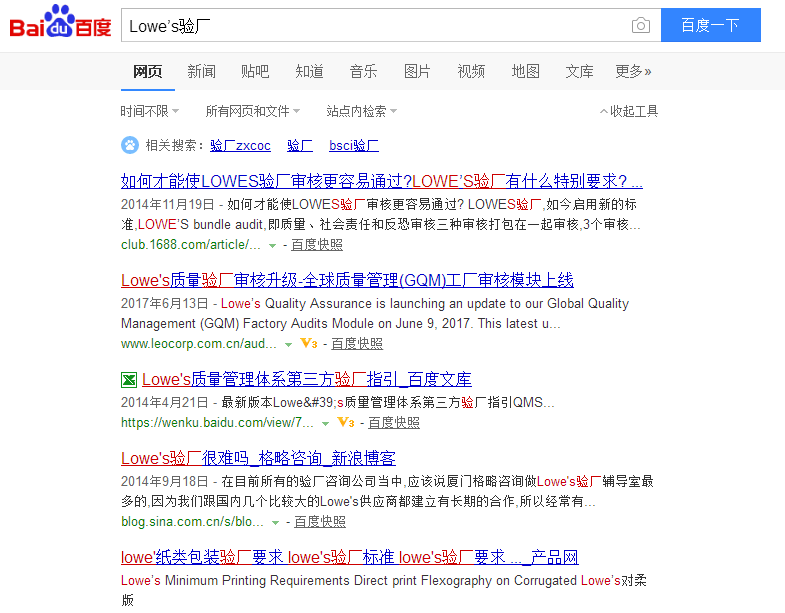Image resolution: width=785 pixels, height=613 pixels.
Task: Click related search 验厂zxcoc
Action: point(240,146)
